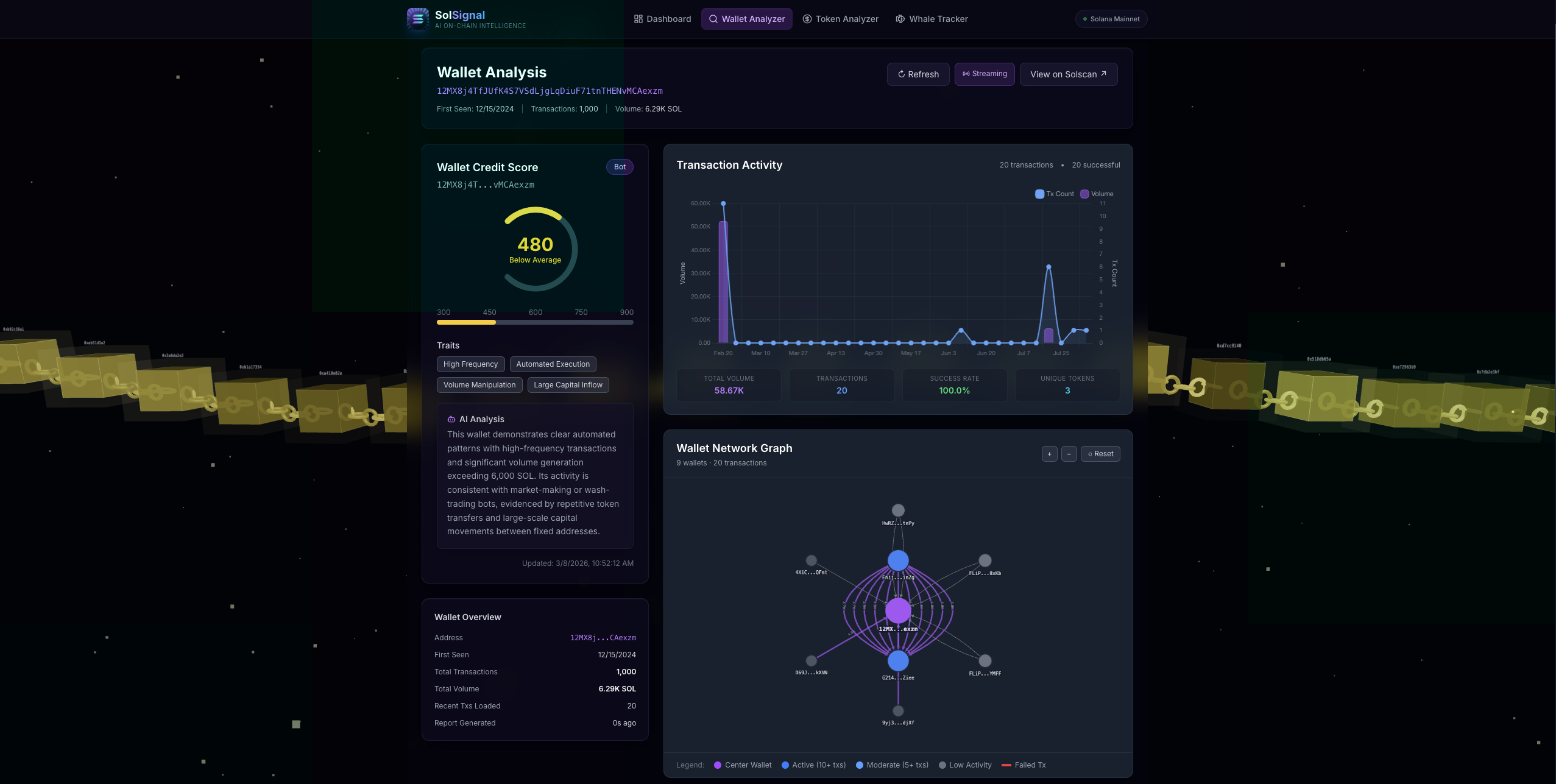
Task: Click the full wallet address text
Action: (x=550, y=91)
